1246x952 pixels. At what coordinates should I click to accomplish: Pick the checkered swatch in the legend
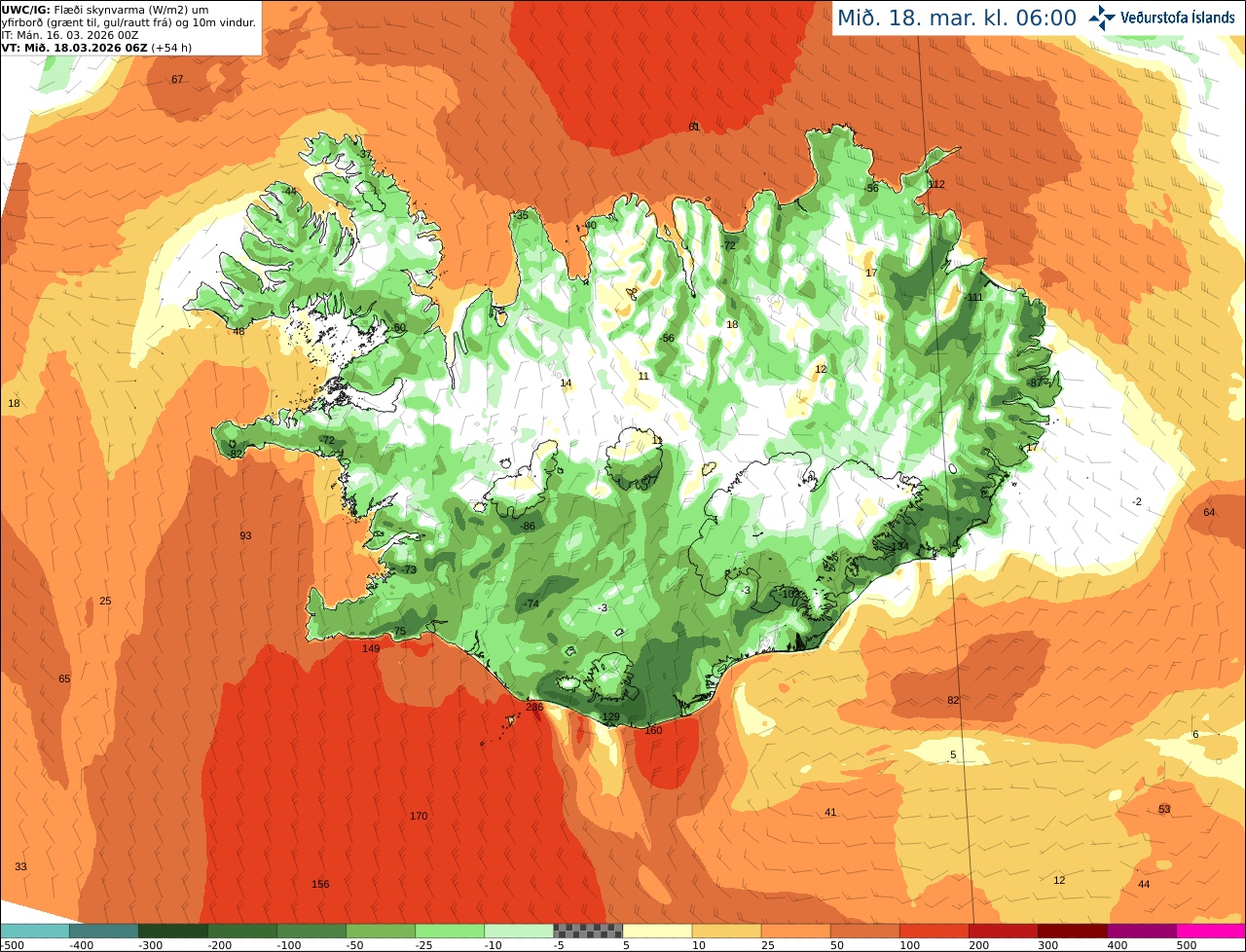click(588, 931)
